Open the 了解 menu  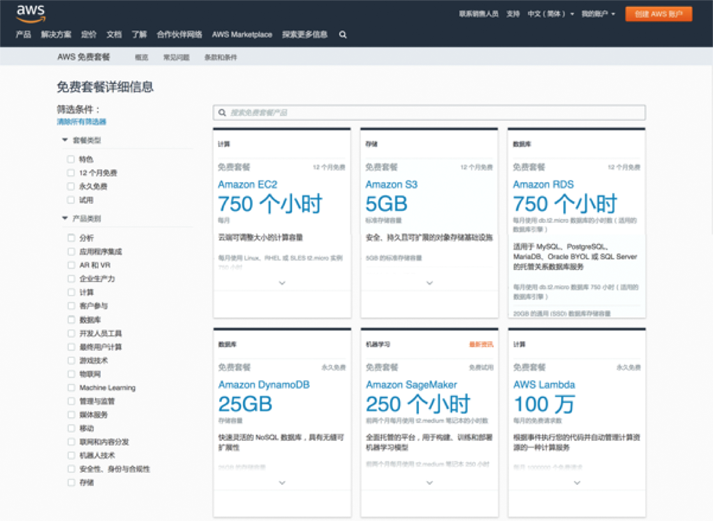coord(139,35)
